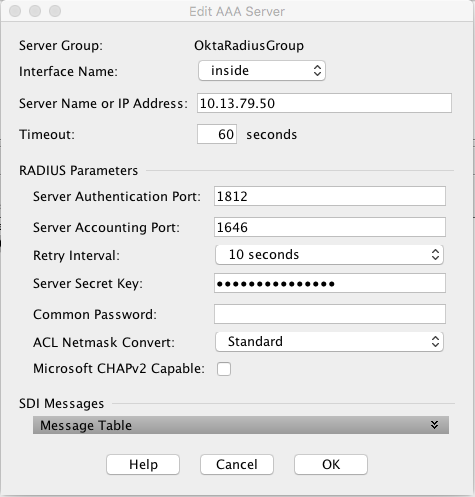Click the Timeout seconds field
The height and width of the screenshot is (497, 475).
[x=217, y=134]
